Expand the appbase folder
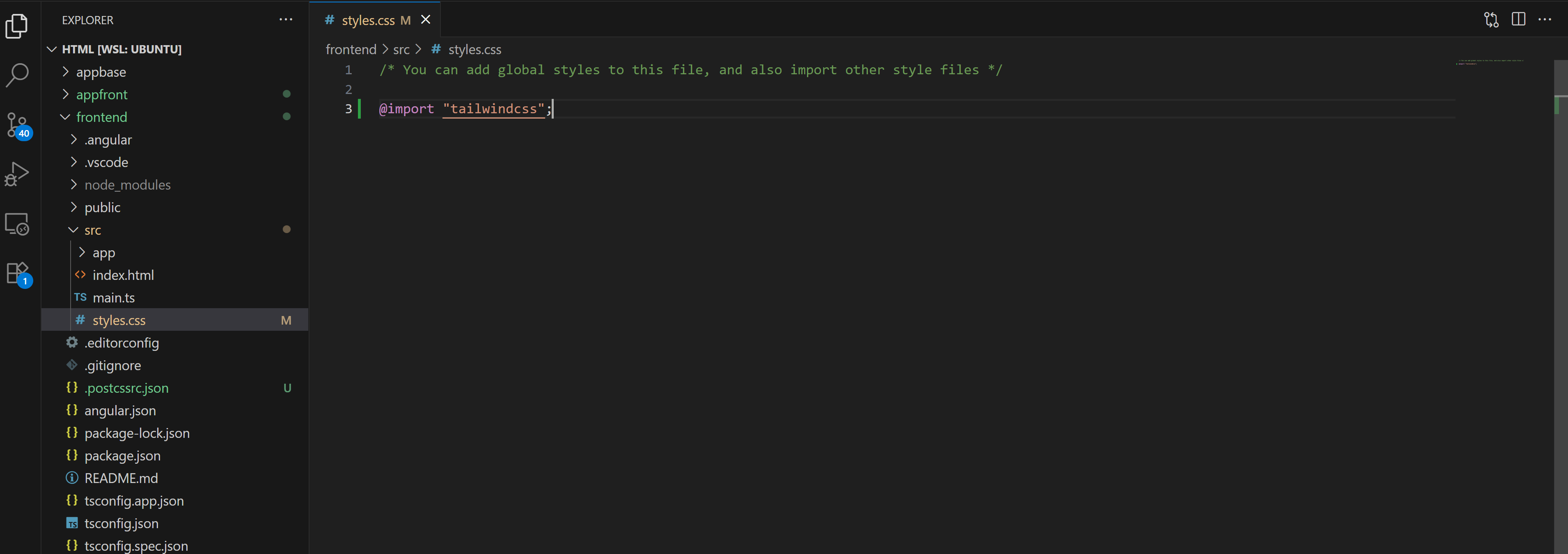The width and height of the screenshot is (1568, 554). [101, 72]
